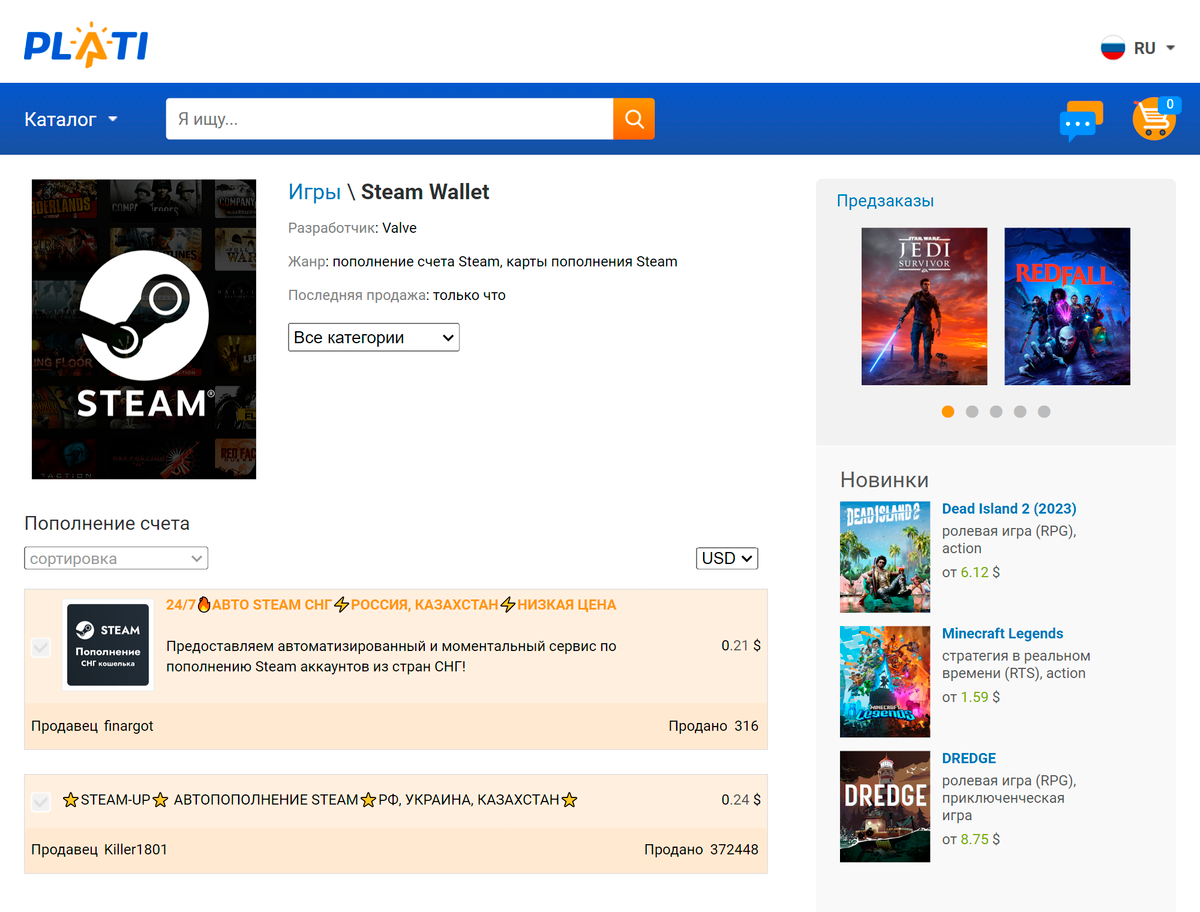Click the Dead Island 2 price 6.12 $
Viewport: 1200px width, 912px height.
tap(980, 573)
